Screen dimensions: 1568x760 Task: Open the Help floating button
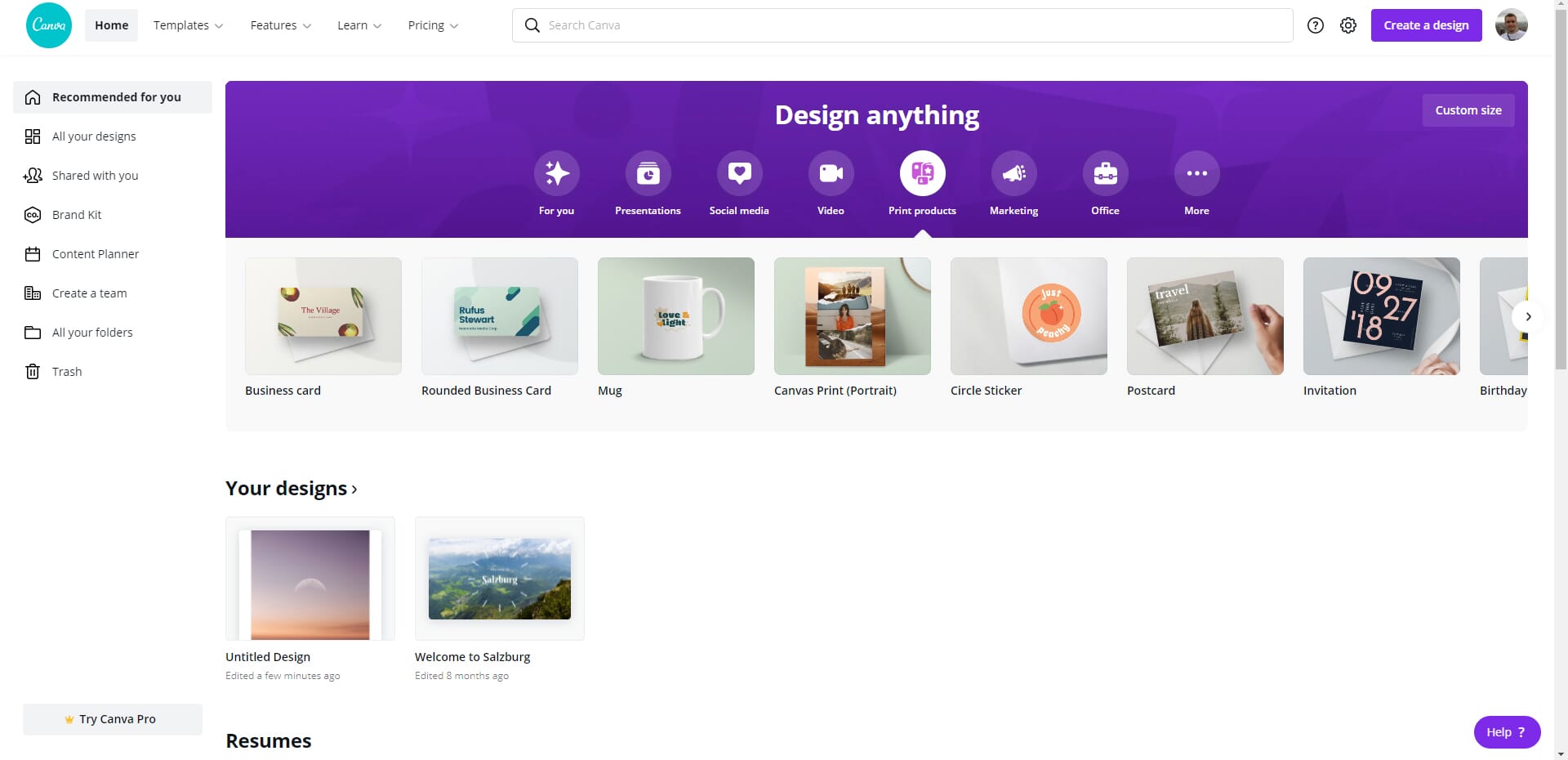[1507, 732]
